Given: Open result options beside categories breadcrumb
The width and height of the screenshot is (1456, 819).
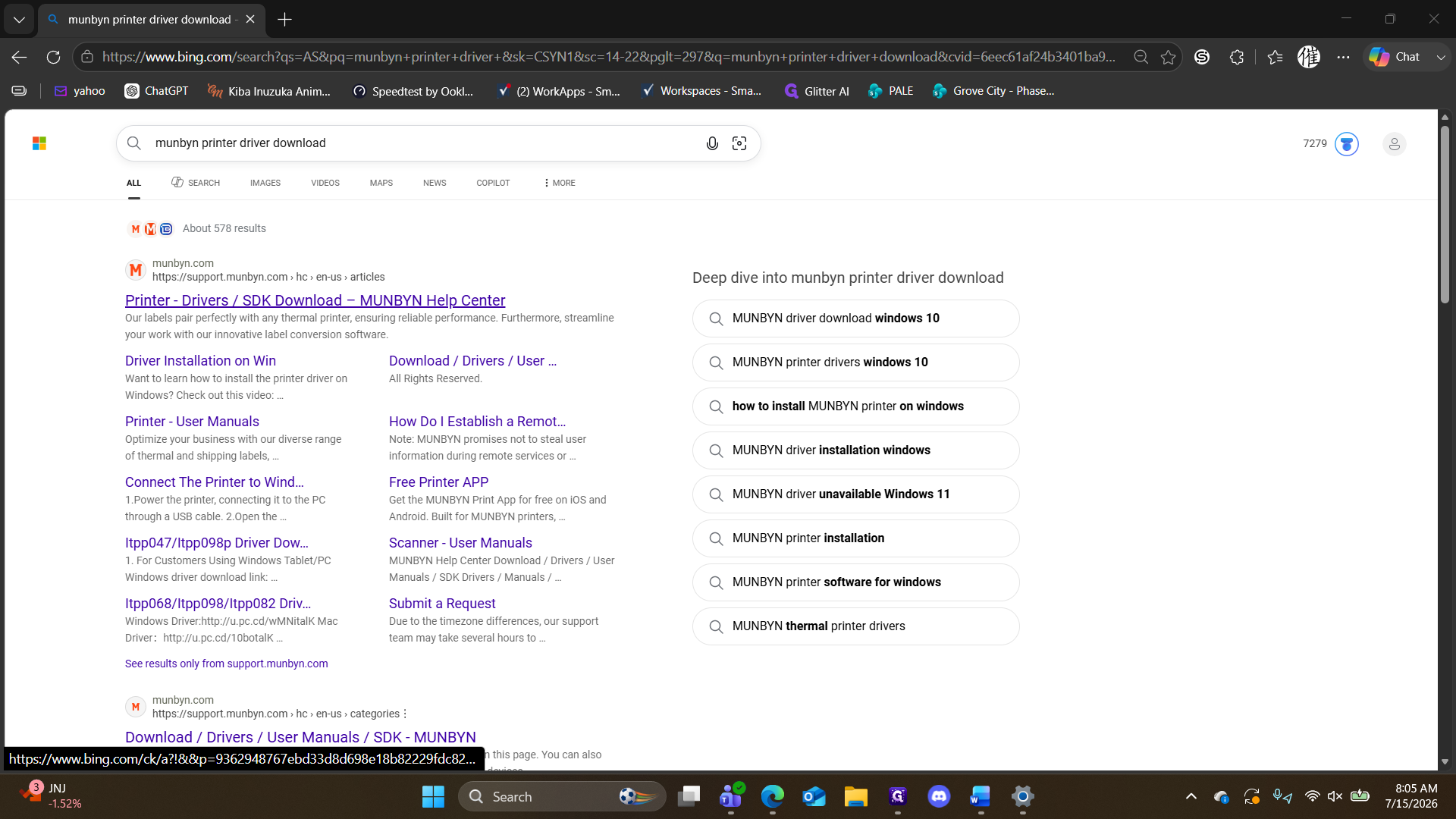Looking at the screenshot, I should pyautogui.click(x=405, y=714).
